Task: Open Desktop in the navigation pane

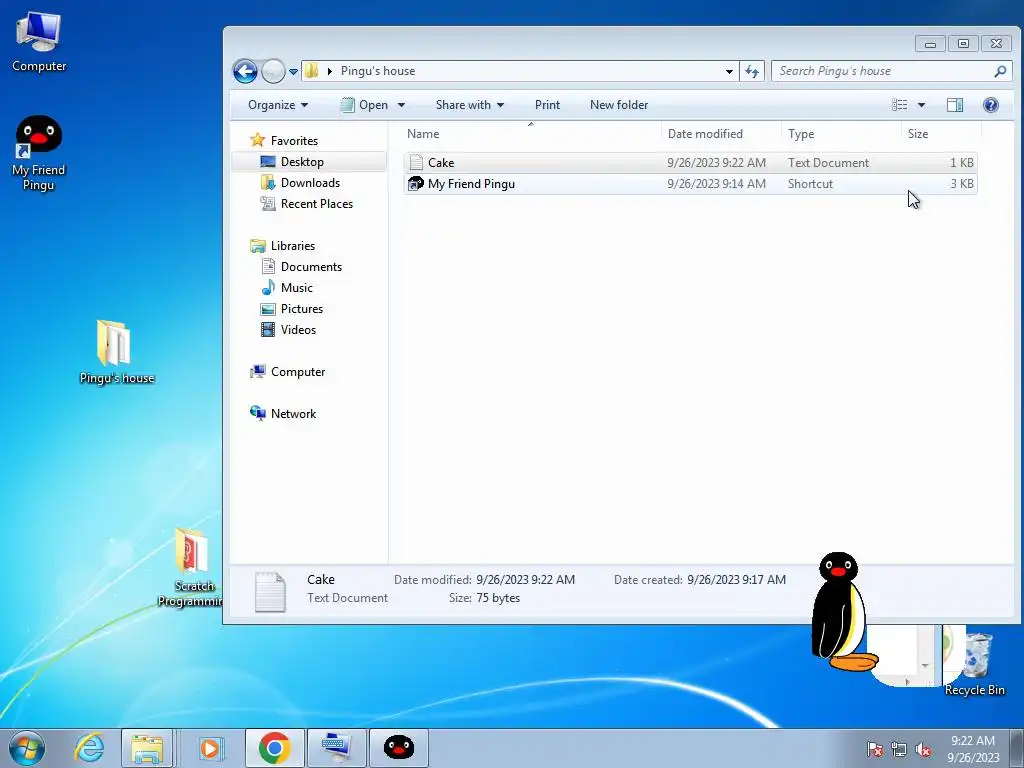Action: click(x=302, y=162)
